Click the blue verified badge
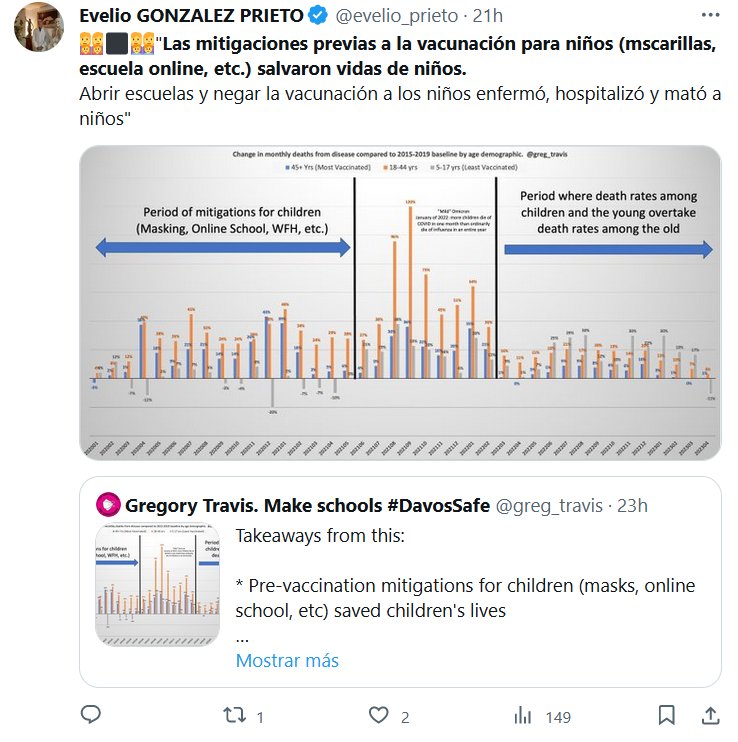738x742 pixels. point(317,17)
